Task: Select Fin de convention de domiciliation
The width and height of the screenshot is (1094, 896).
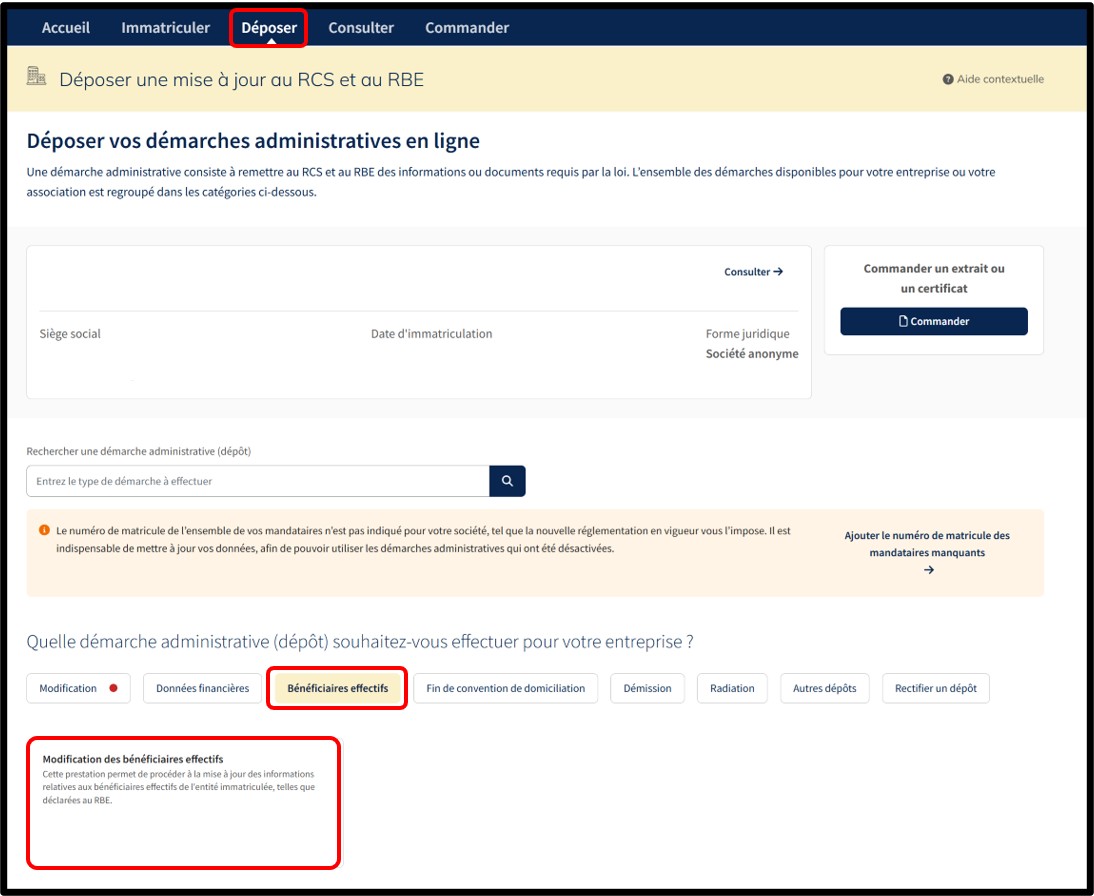Action: coord(505,688)
